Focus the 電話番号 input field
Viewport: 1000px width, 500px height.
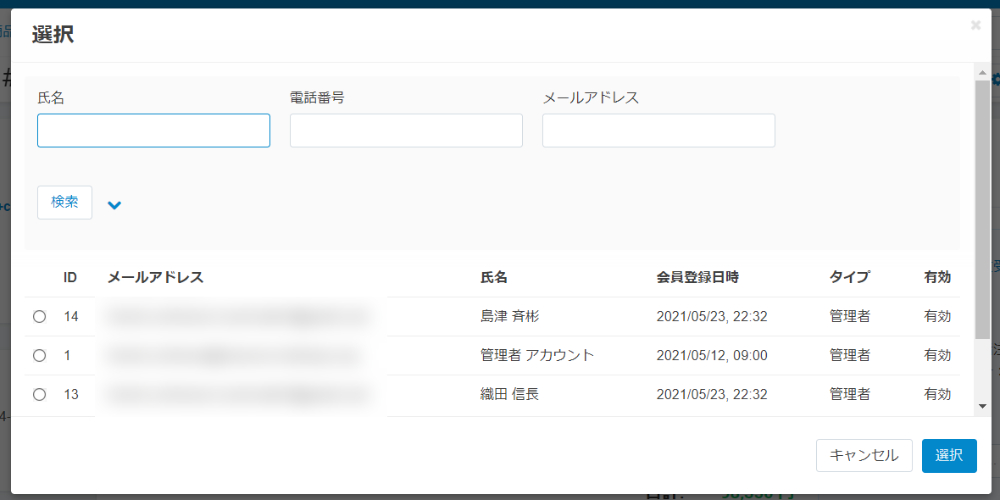(406, 131)
